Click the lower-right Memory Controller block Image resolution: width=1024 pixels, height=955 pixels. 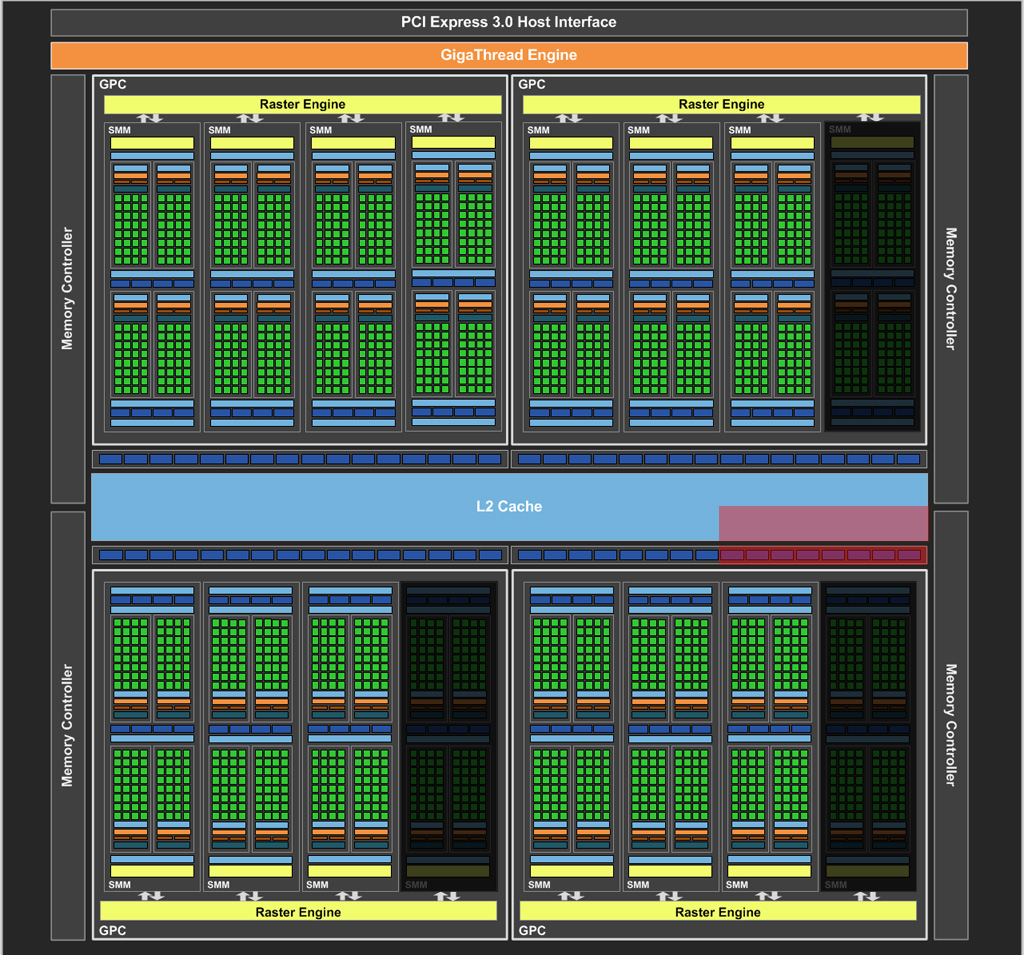pyautogui.click(x=950, y=725)
